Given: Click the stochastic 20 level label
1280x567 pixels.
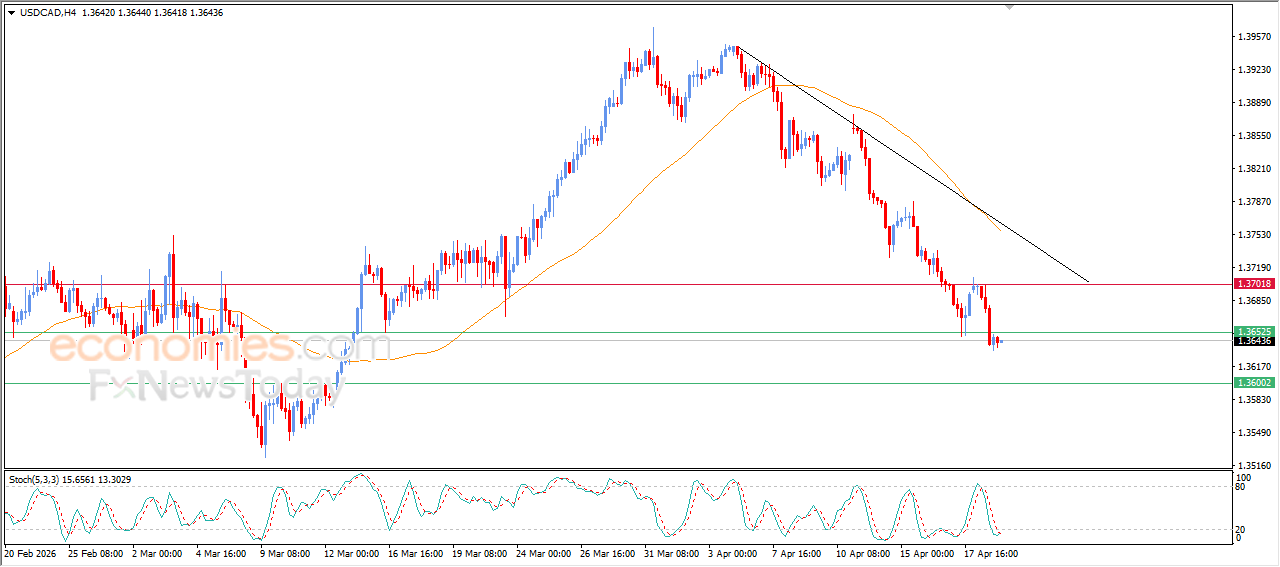Looking at the screenshot, I should coord(1242,529).
